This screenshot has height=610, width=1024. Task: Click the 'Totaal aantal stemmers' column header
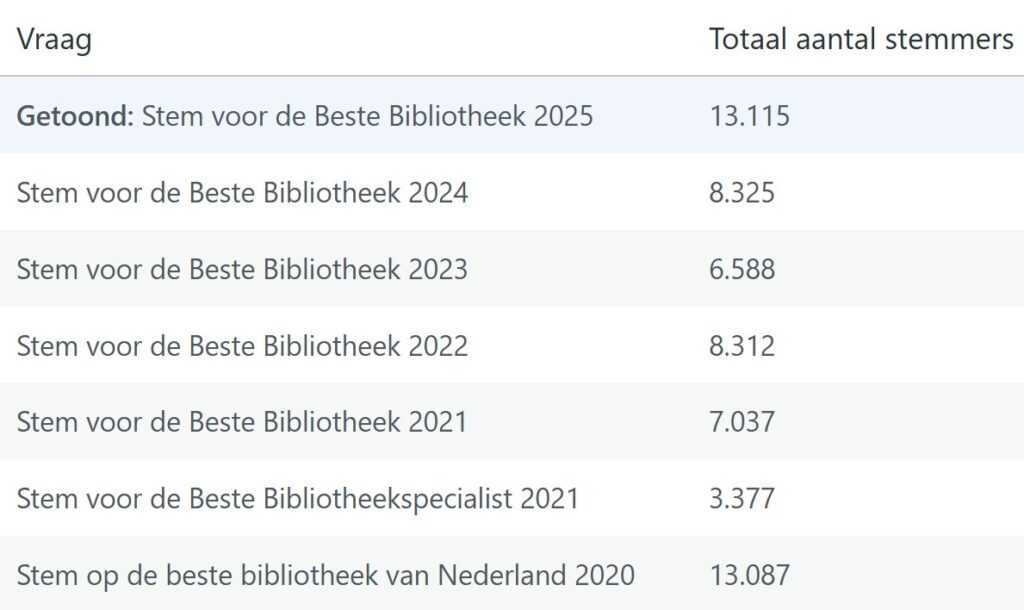point(861,40)
